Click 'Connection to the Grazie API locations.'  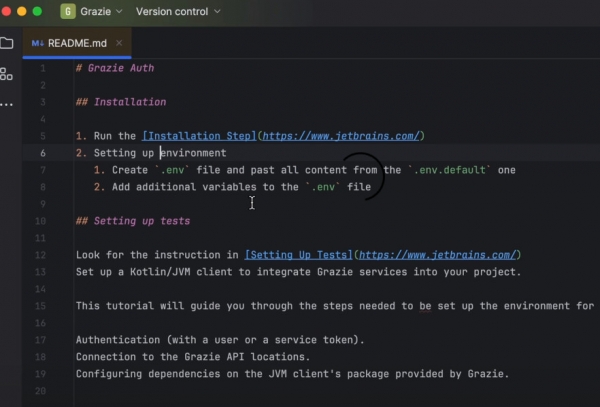[193, 357]
